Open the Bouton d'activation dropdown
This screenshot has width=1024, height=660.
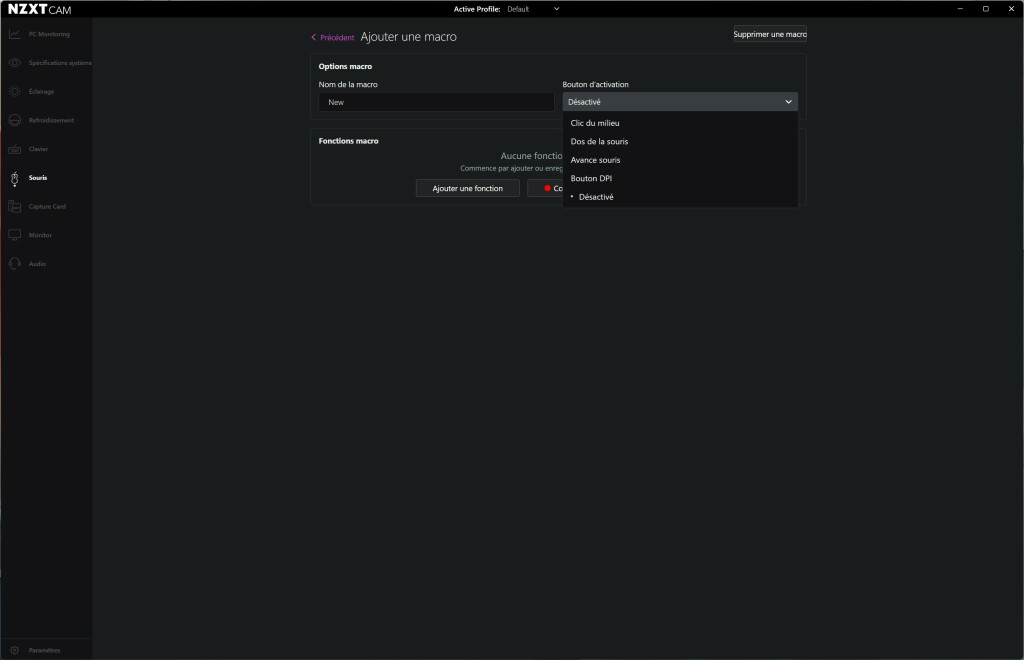coord(680,101)
